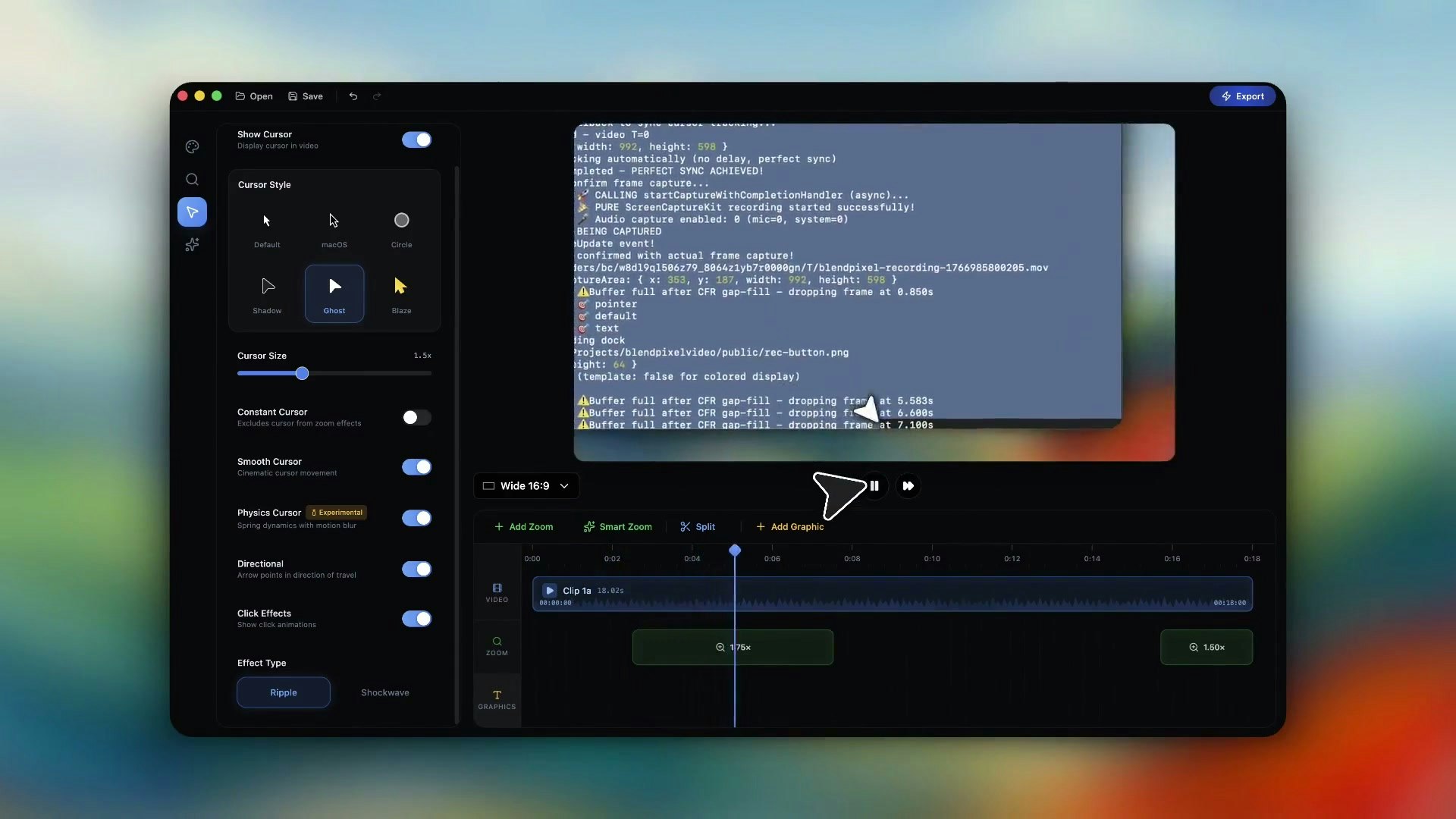Select the 1.75x zoom block

click(x=733, y=647)
